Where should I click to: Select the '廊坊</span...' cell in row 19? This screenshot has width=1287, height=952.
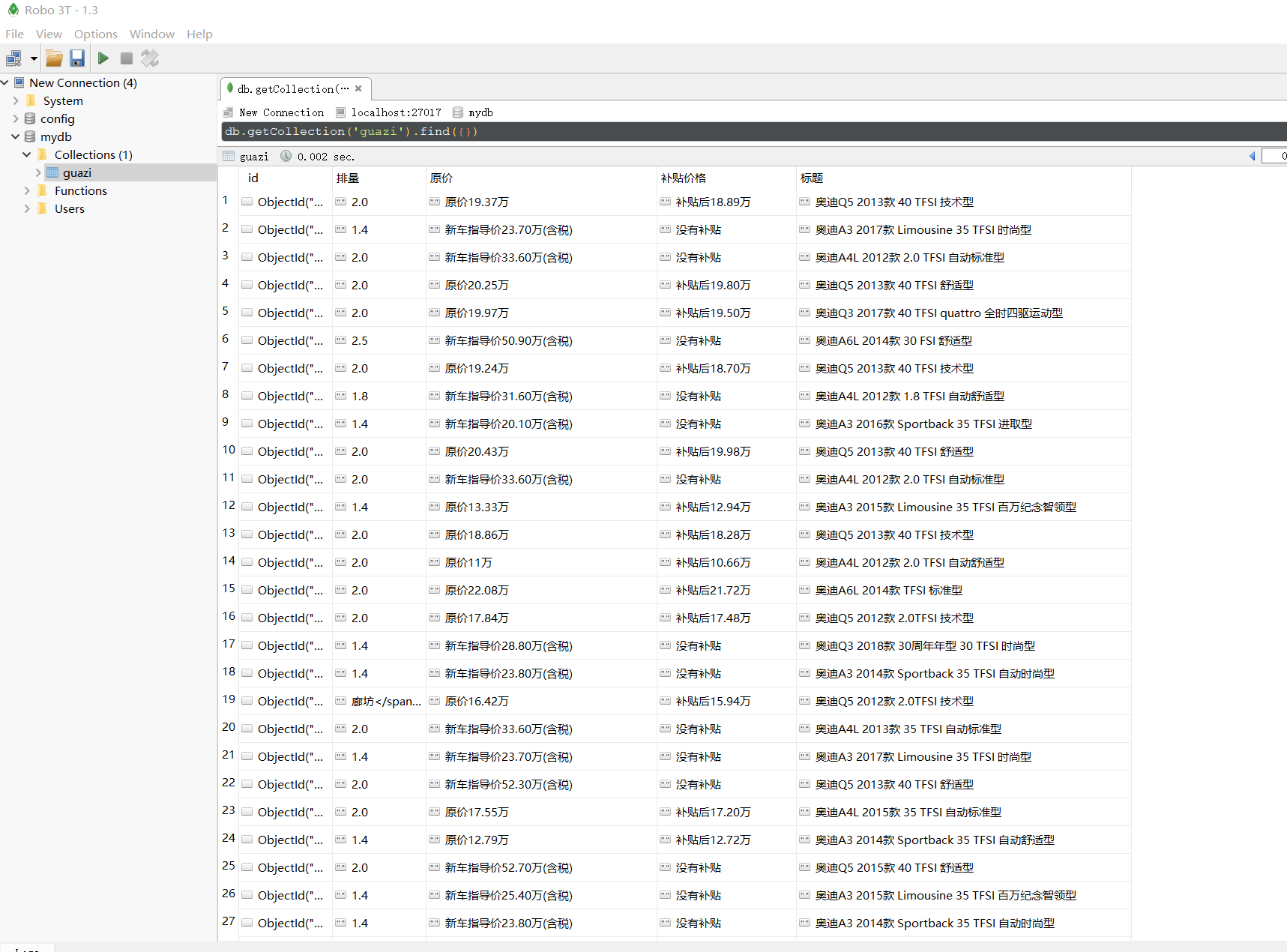coord(379,701)
